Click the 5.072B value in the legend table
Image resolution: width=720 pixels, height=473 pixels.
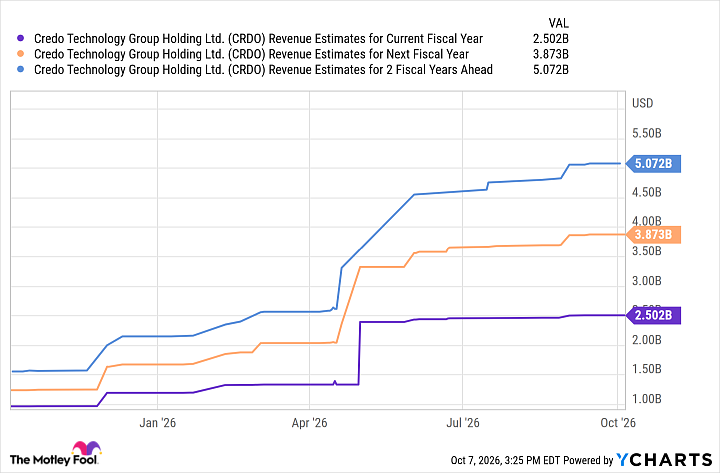tap(551, 70)
